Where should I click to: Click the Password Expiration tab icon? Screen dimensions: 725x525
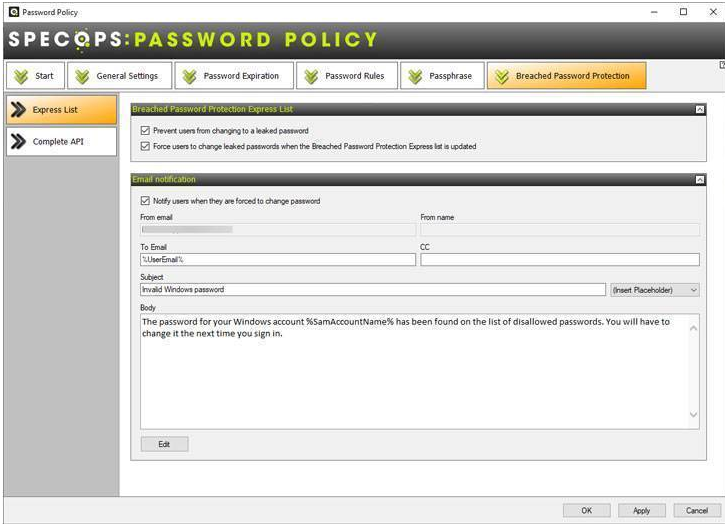pos(189,76)
